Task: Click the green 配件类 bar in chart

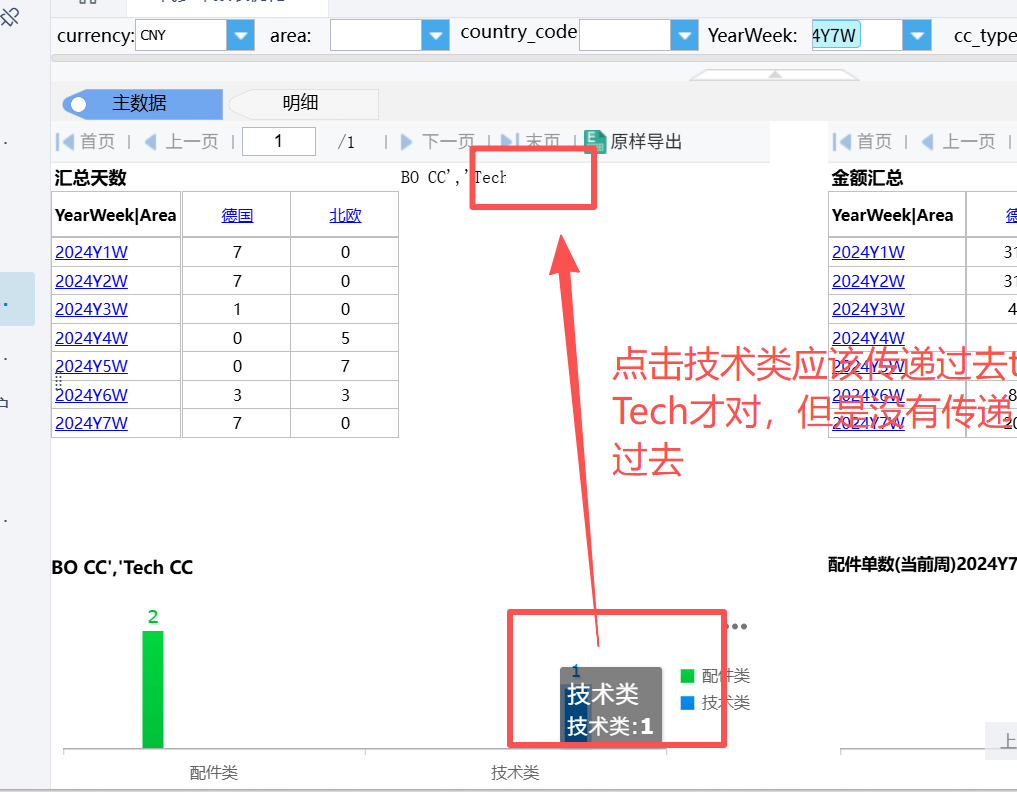Action: 153,689
